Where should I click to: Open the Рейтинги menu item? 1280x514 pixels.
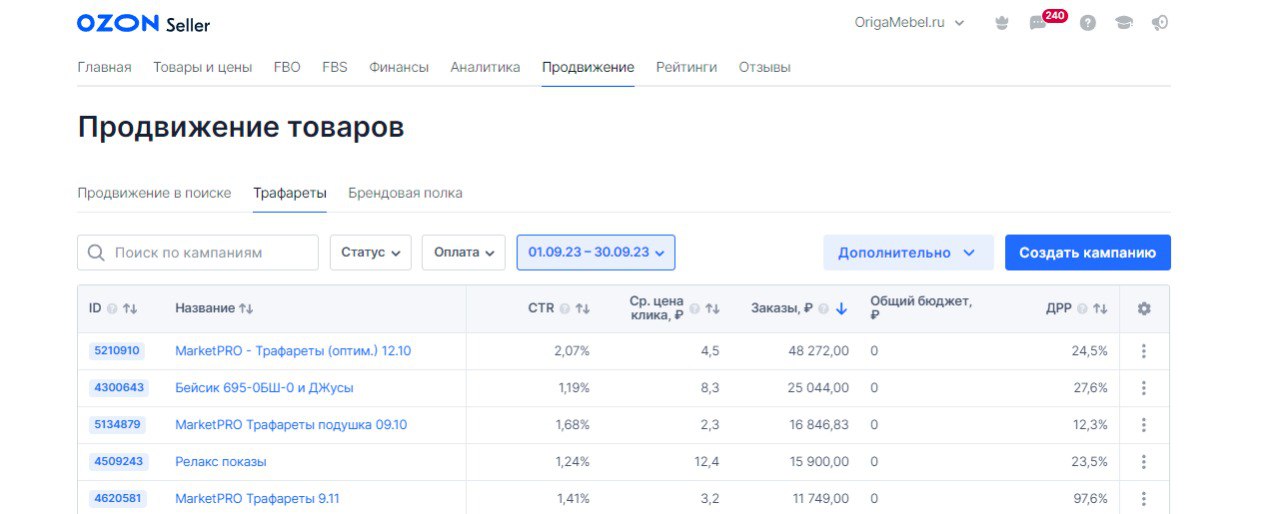pyautogui.click(x=686, y=67)
